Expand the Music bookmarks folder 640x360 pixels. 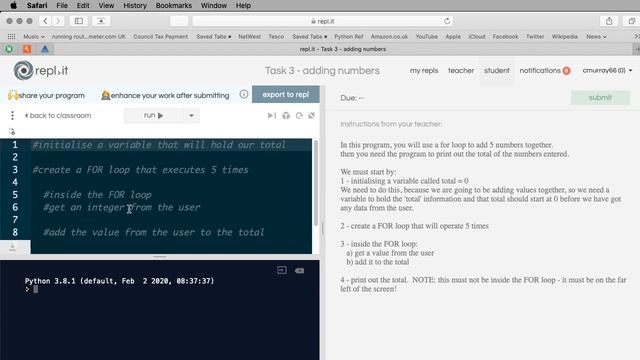tap(33, 36)
